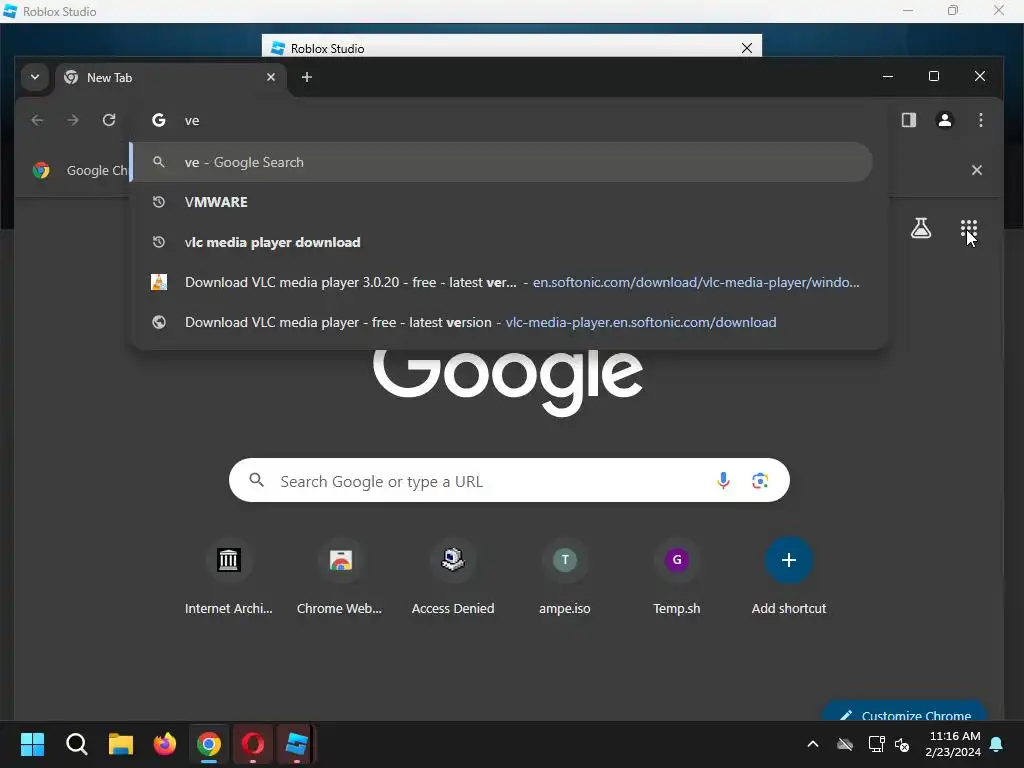
Task: Click the back navigation arrow
Action: 37,120
